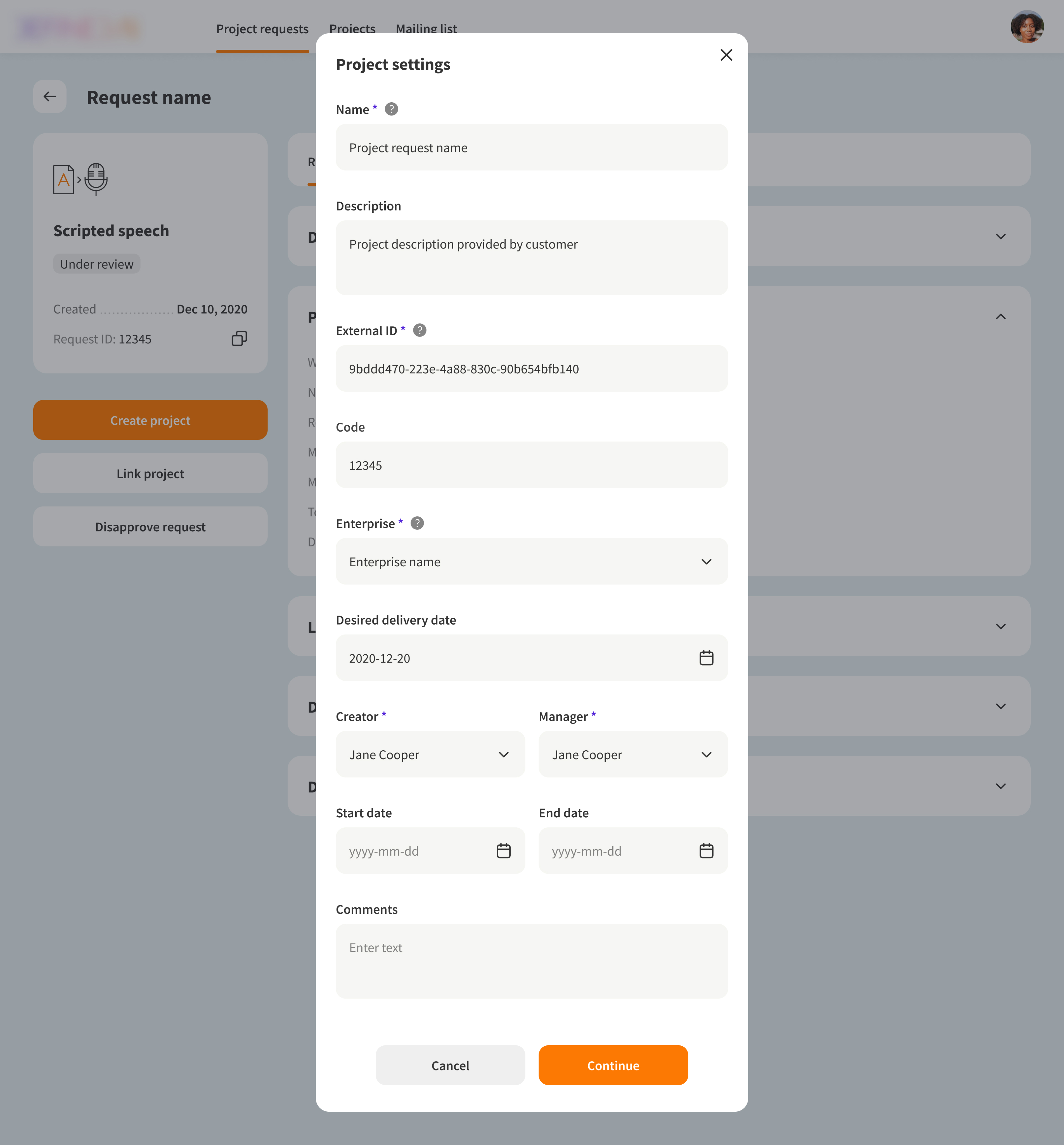Click the External ID help icon

click(x=420, y=330)
